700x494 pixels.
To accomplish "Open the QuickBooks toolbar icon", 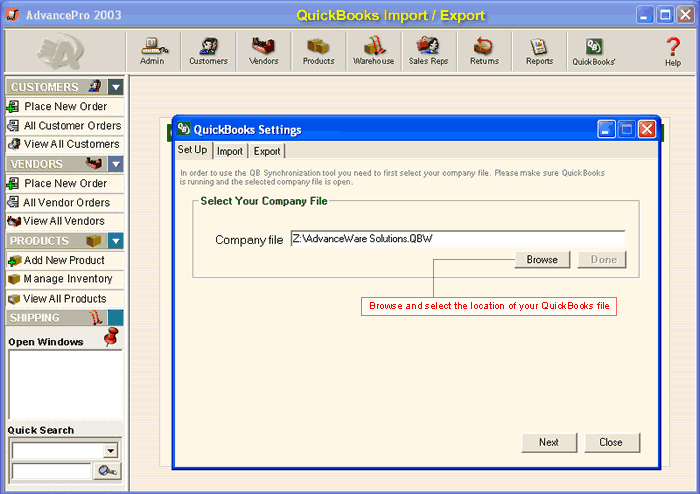I will 594,51.
